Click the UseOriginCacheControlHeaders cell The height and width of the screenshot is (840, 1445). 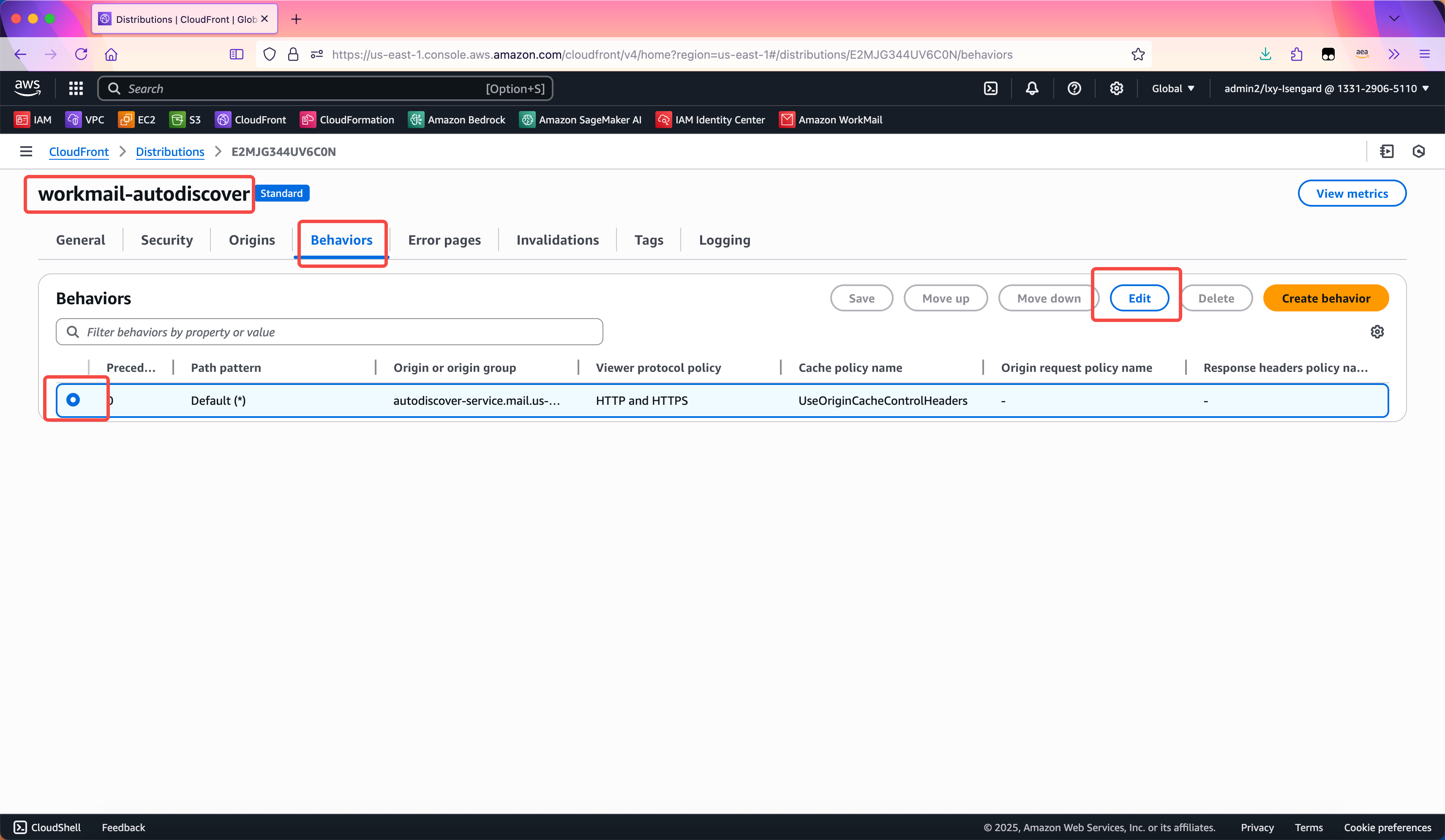[883, 400]
